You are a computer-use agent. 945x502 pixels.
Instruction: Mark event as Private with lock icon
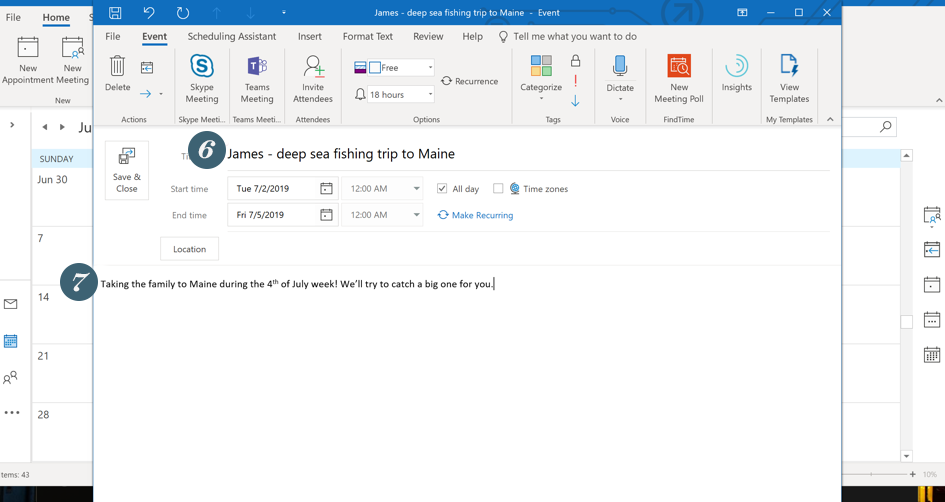point(575,61)
